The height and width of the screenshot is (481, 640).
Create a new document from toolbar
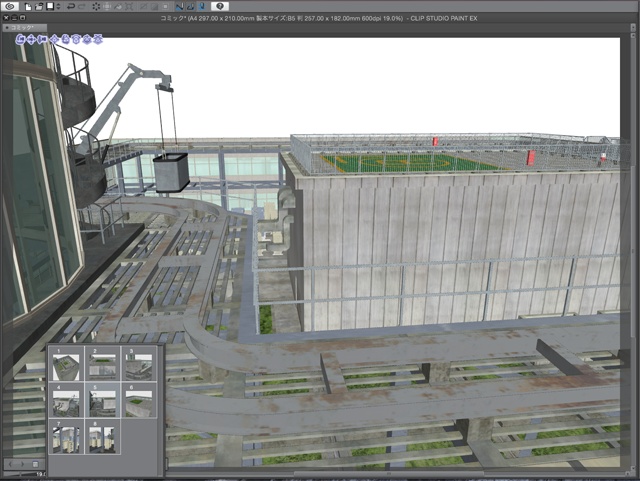pos(27,6)
